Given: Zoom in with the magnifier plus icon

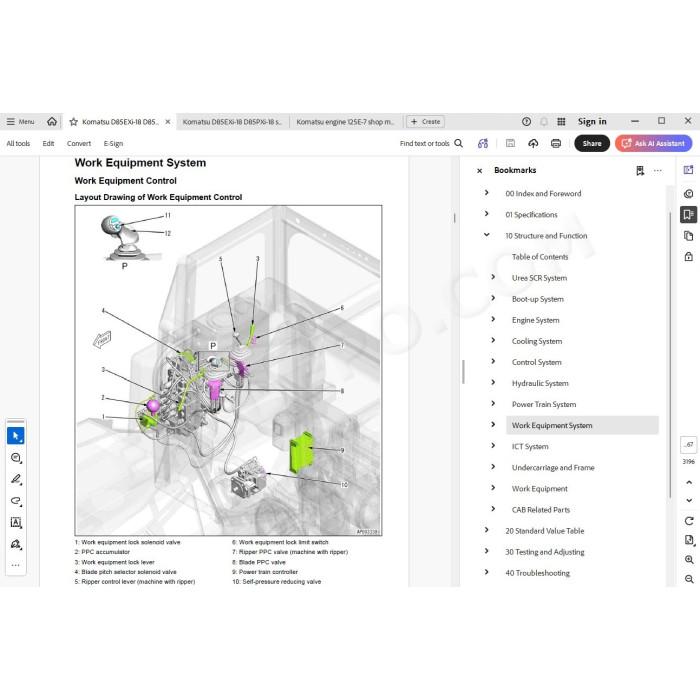Looking at the screenshot, I should tap(689, 559).
